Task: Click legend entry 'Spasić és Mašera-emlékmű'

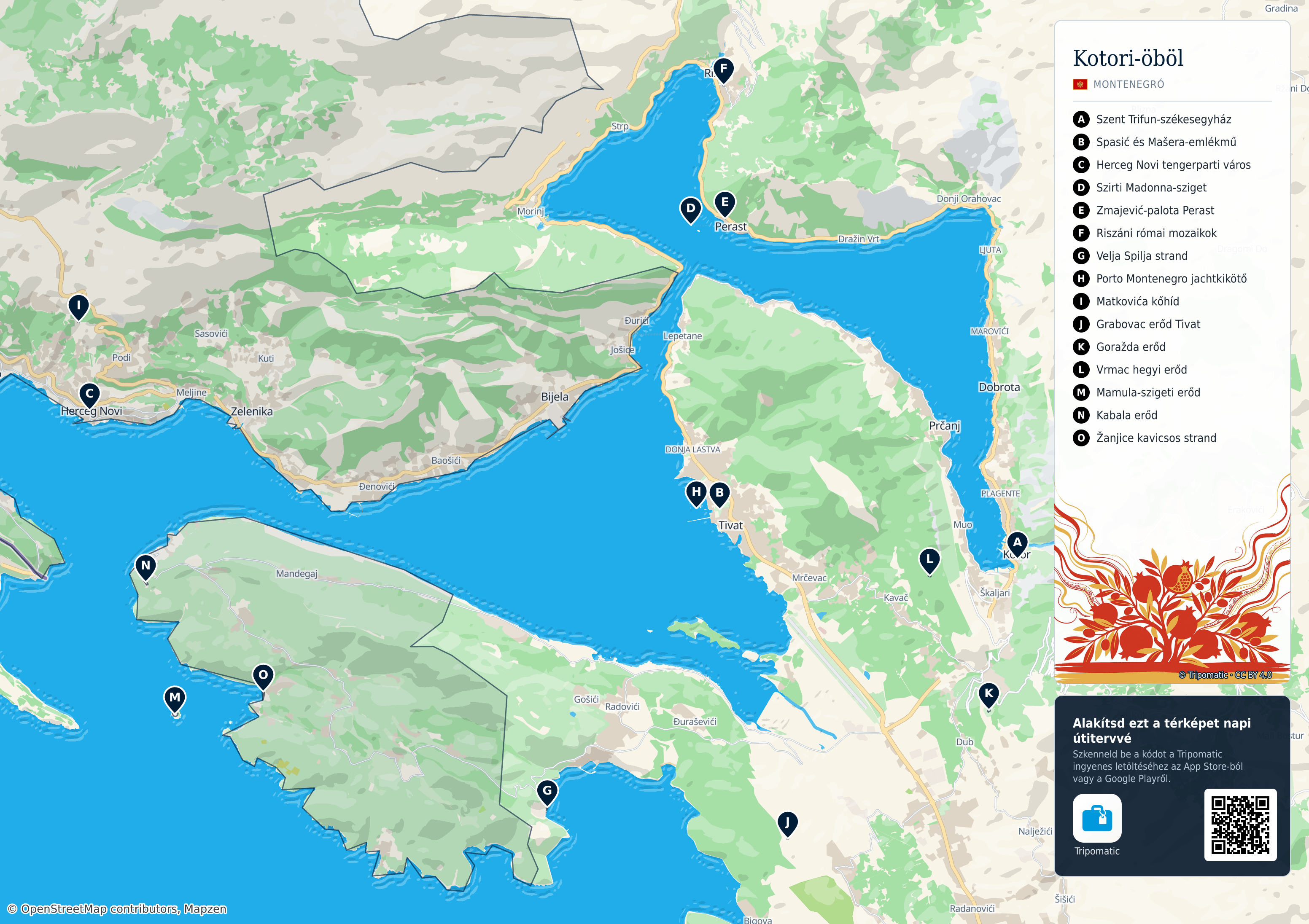Action: click(1166, 142)
